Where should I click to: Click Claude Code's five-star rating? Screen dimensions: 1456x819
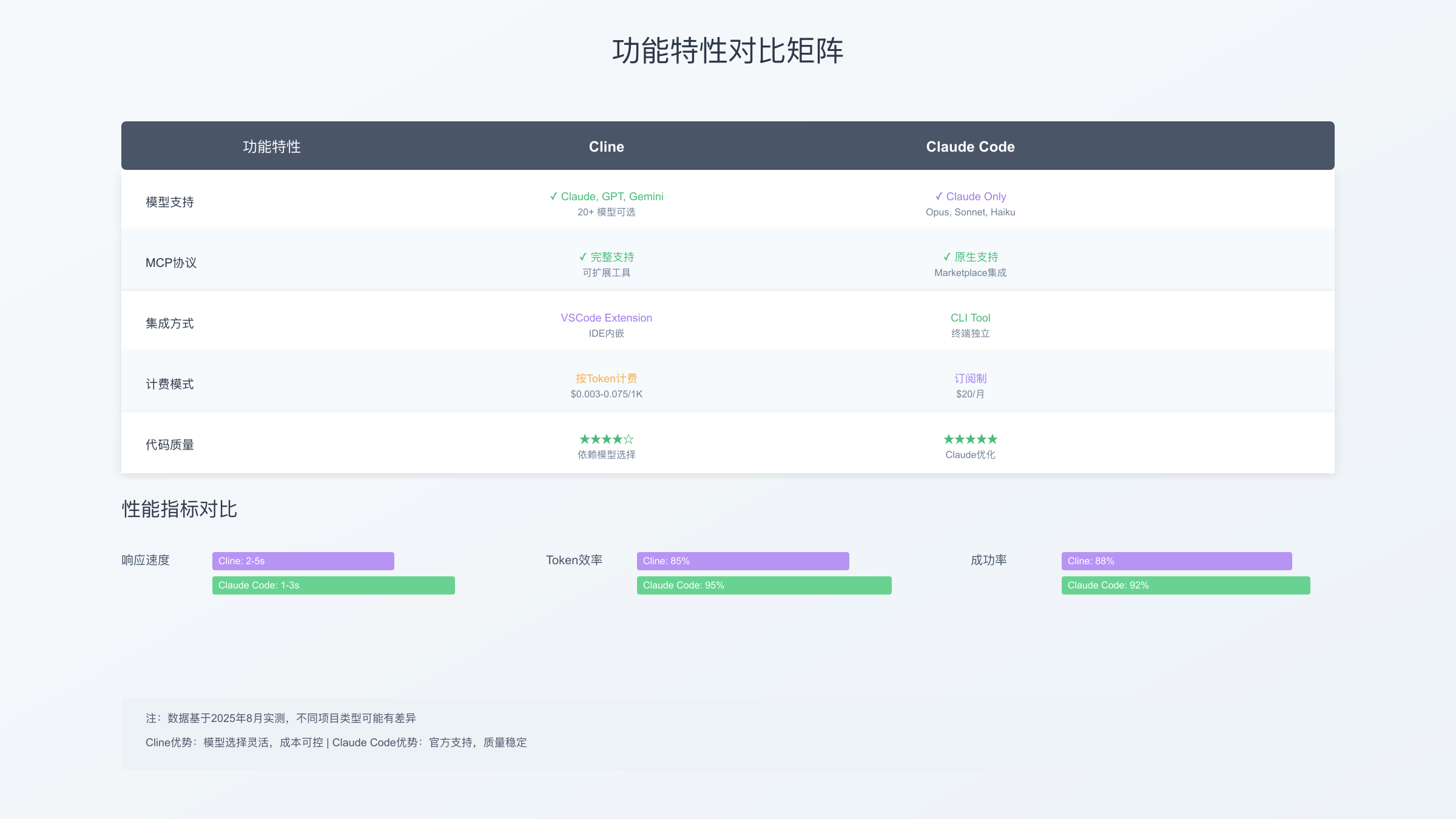[971, 439]
